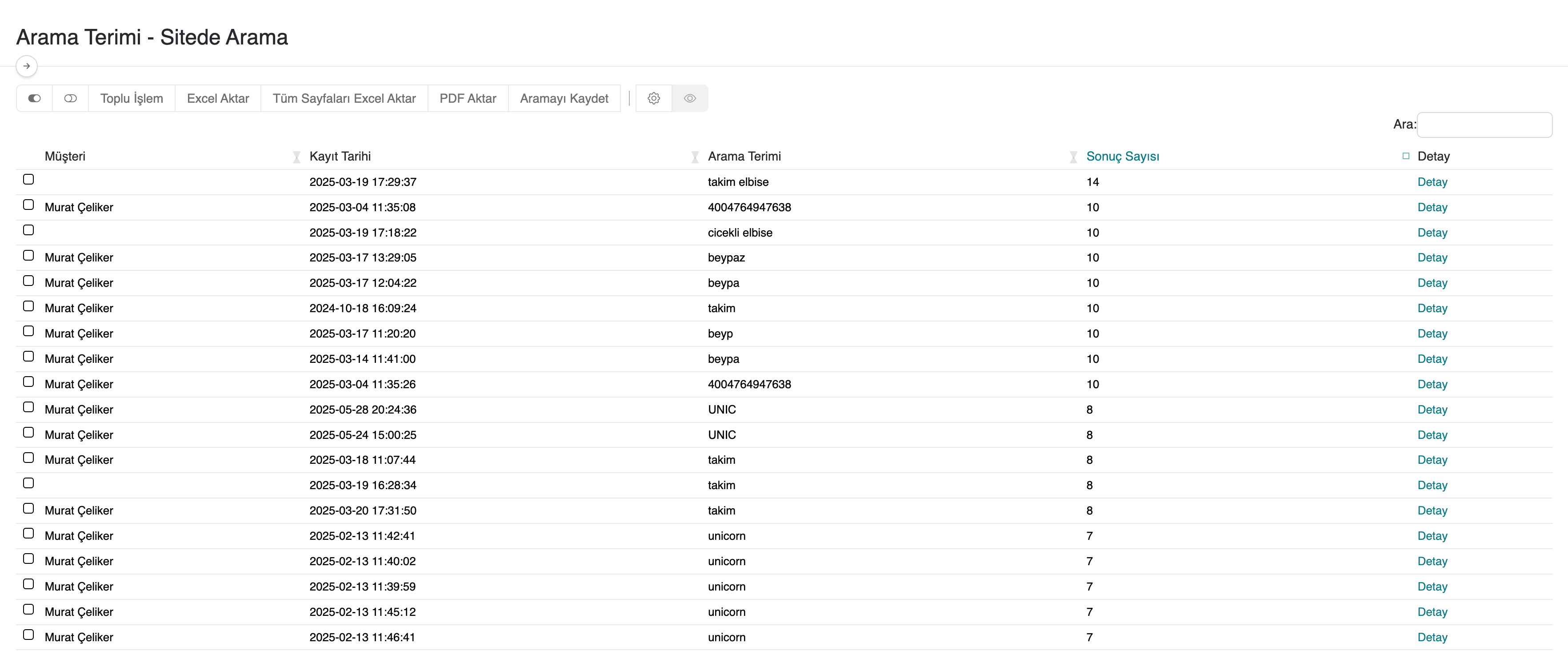This screenshot has width=1568, height=651.
Task: Check the row for cicekli elbise
Action: 28,230
